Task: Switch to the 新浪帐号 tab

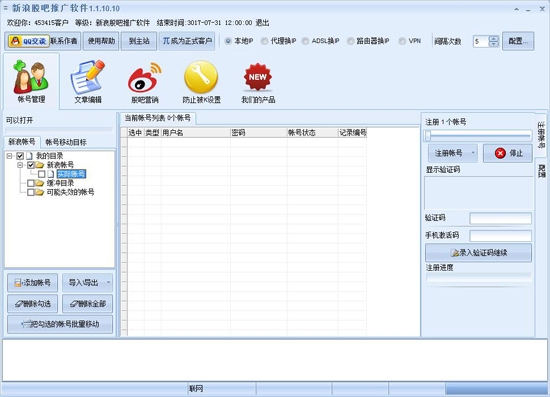Action: coord(22,142)
